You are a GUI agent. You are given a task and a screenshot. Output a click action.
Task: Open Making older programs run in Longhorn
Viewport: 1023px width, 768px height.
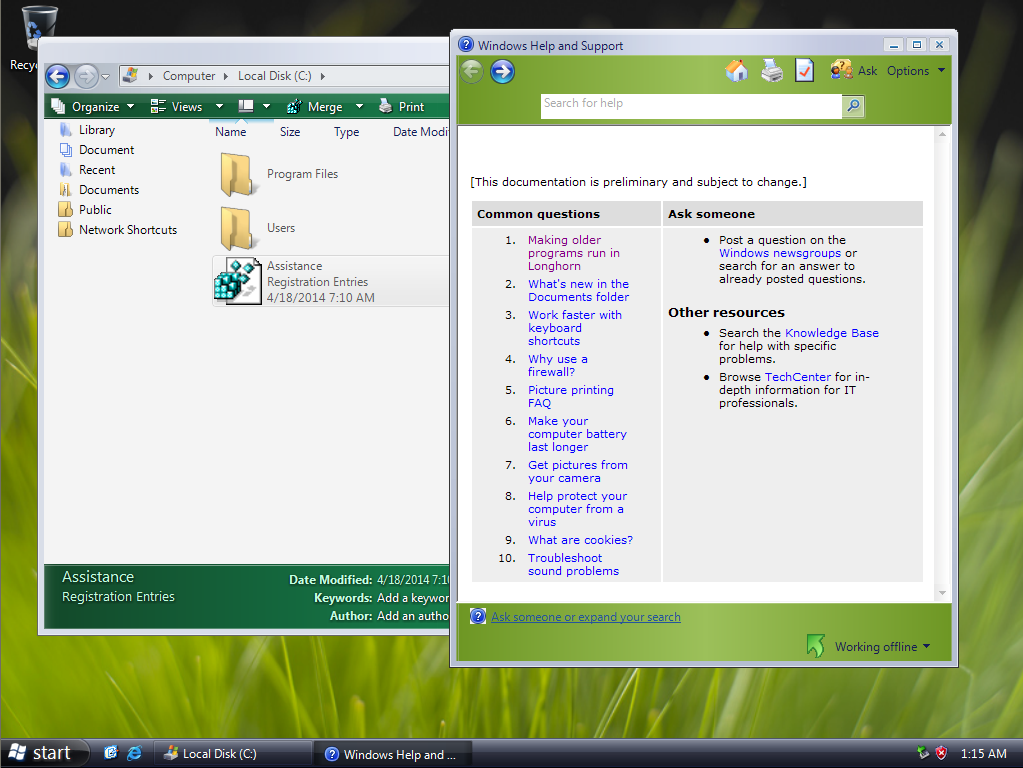(x=573, y=253)
